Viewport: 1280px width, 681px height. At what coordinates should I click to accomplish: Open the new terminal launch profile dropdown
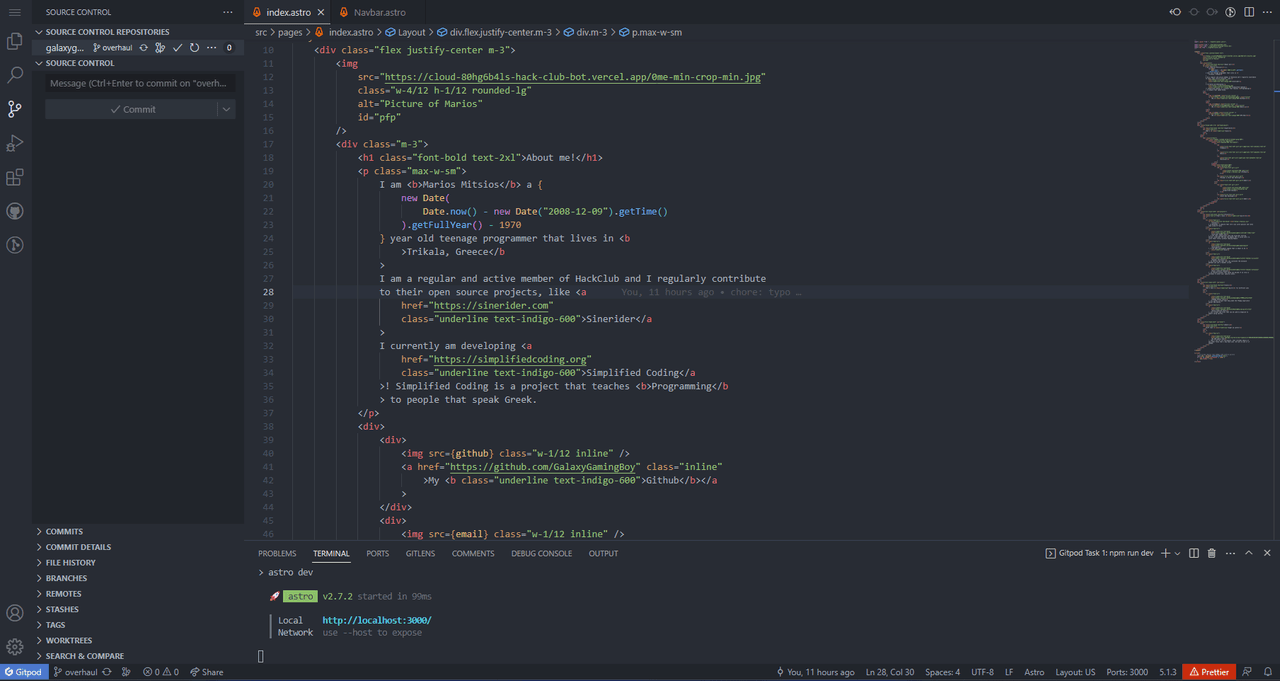[x=1177, y=553]
